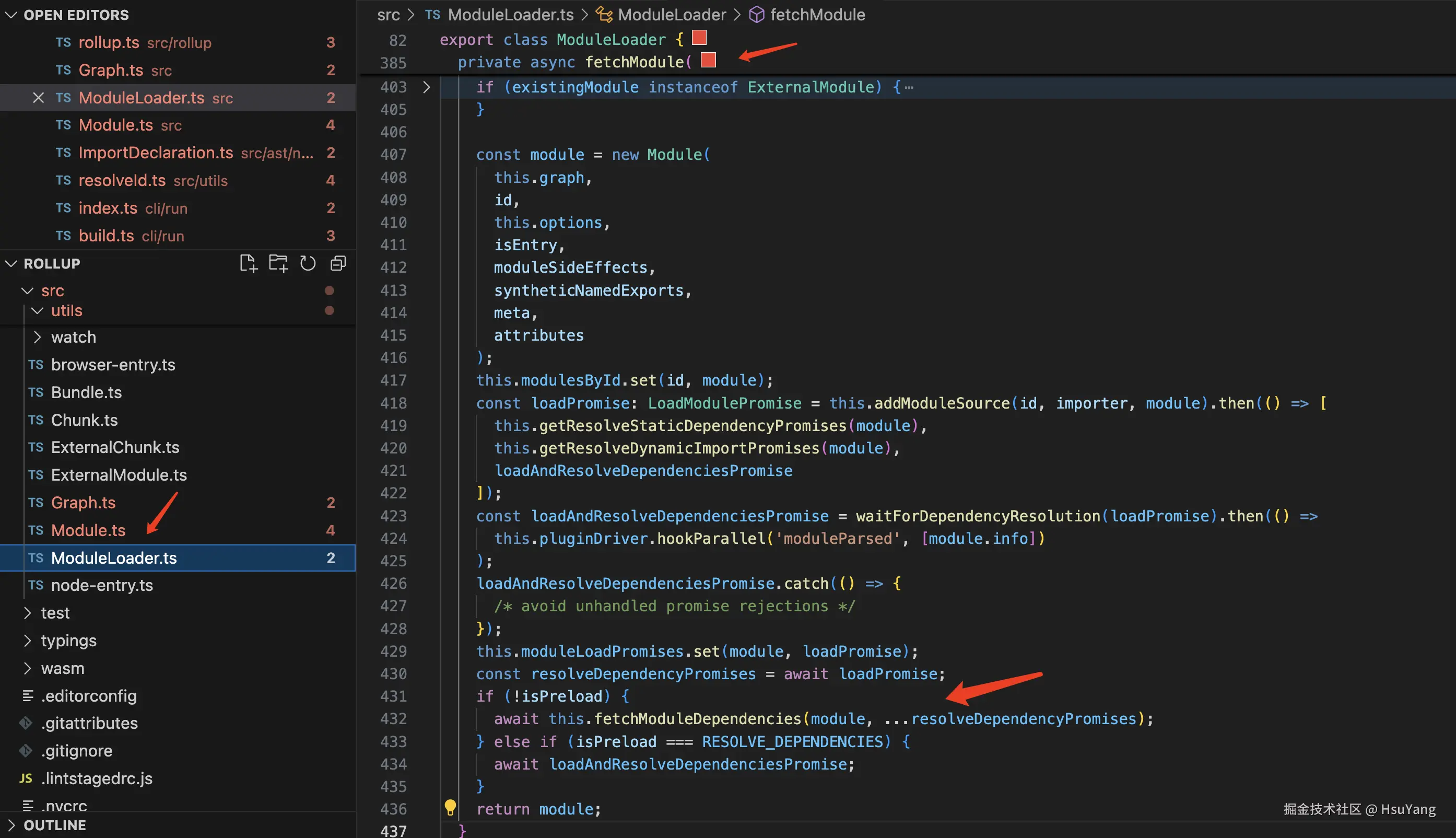Unfold the collapsed code at line 403
Screen dimensions: 1456x838
click(426, 87)
